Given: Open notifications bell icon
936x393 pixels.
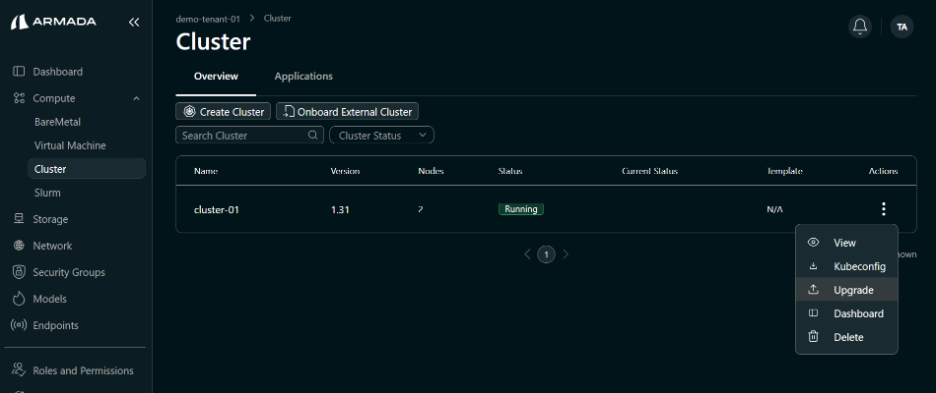Looking at the screenshot, I should coord(860,26).
